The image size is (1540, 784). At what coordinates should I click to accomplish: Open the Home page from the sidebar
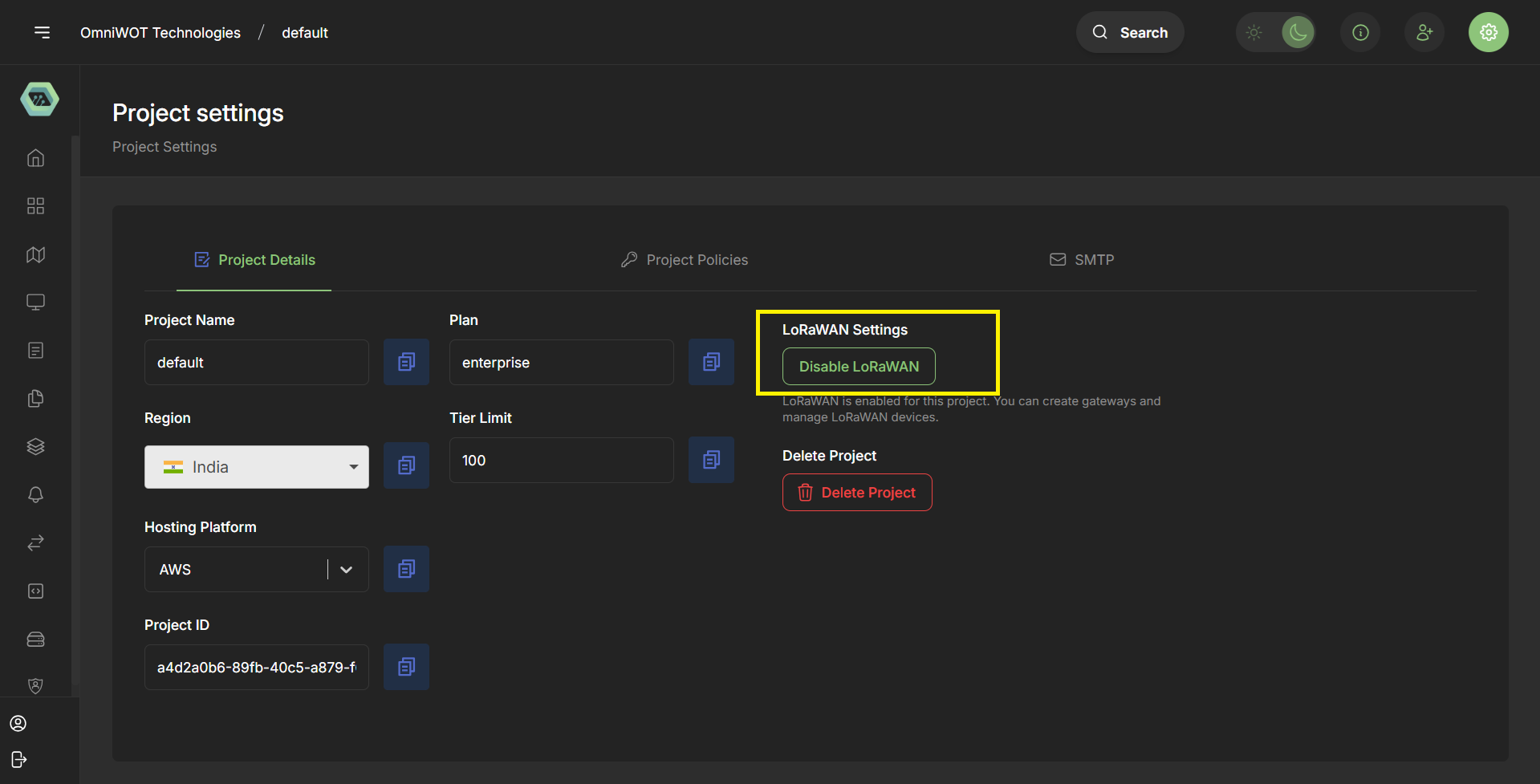pos(35,158)
